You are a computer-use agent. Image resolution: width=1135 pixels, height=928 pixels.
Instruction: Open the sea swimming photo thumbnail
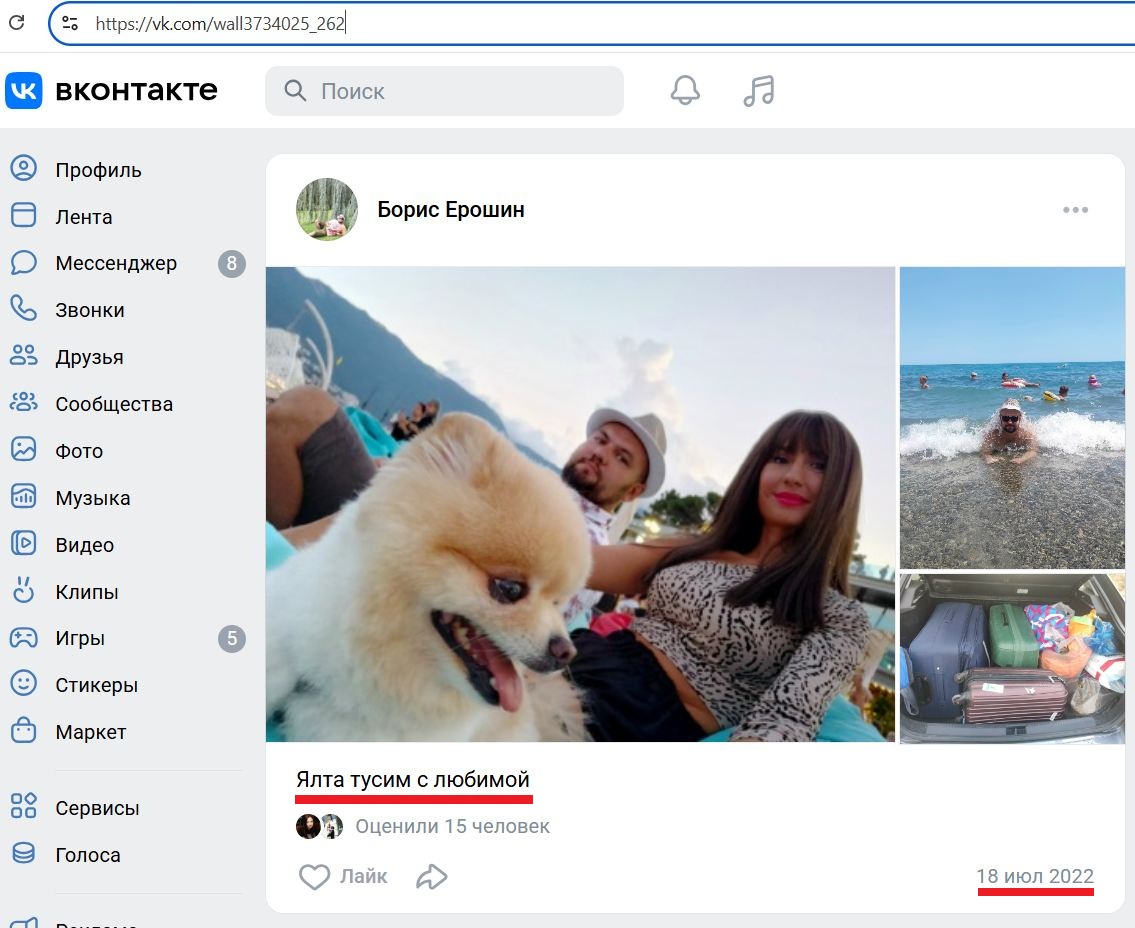pyautogui.click(x=1012, y=416)
